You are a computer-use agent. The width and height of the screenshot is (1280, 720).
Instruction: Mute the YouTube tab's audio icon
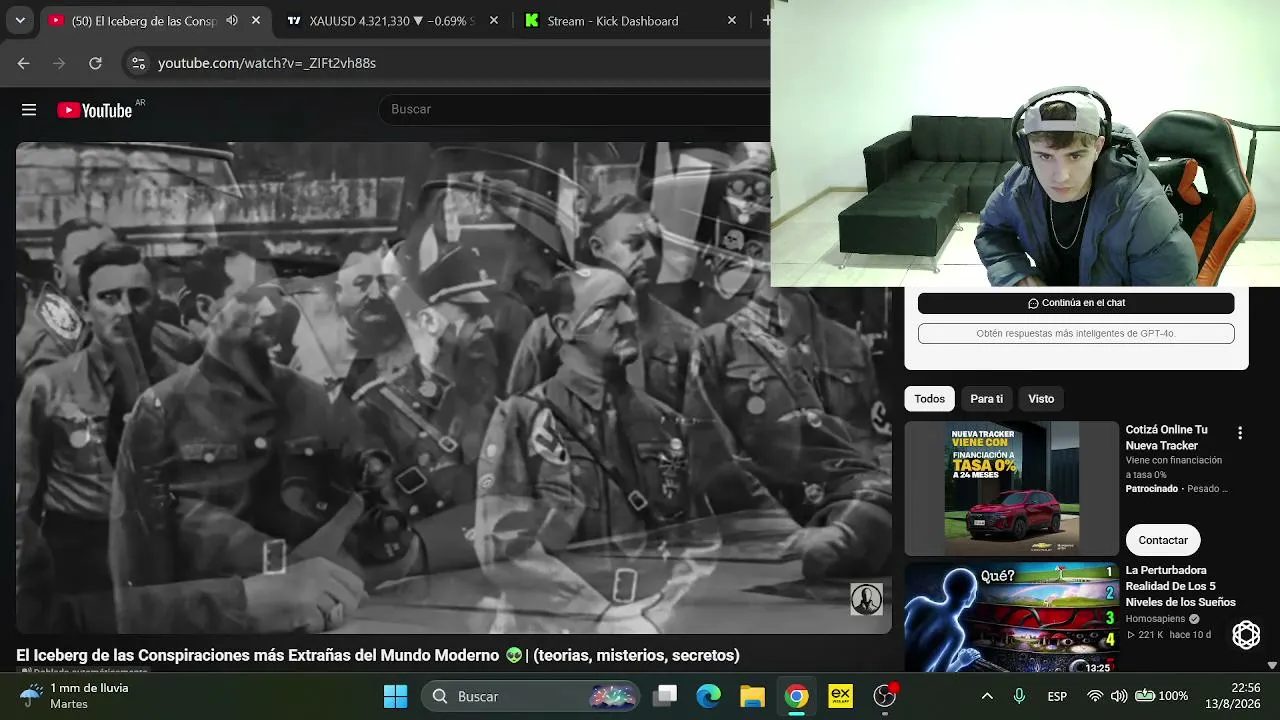232,20
